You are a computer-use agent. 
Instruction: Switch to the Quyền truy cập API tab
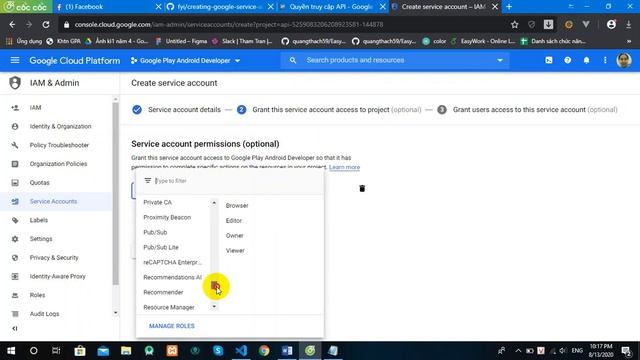[332, 7]
